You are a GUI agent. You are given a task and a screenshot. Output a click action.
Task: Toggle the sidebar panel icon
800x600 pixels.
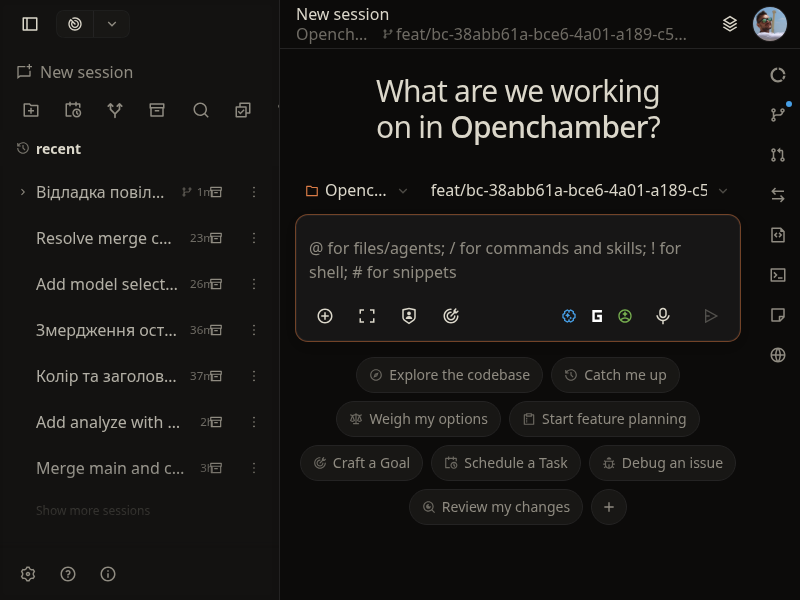pyautogui.click(x=30, y=24)
